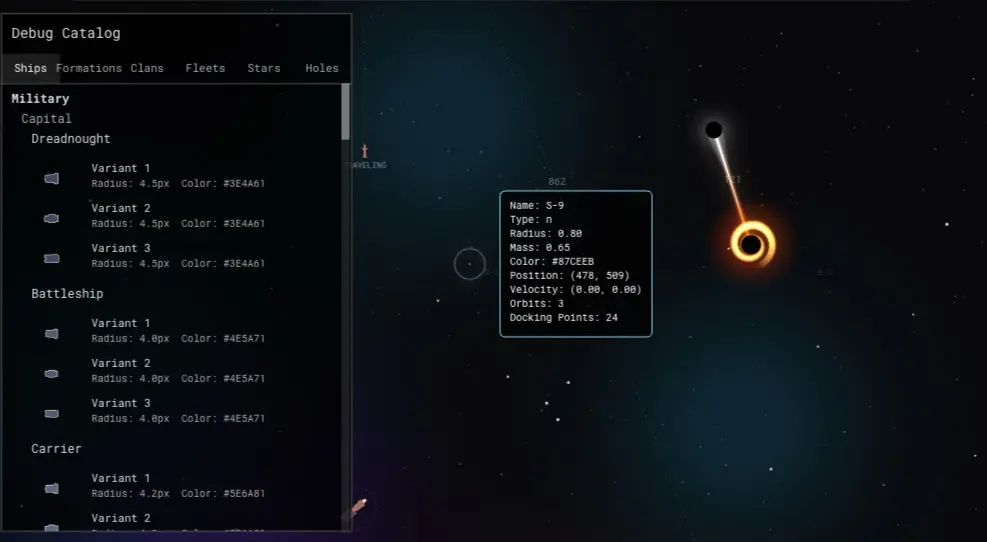Click Dreadnought Variant 3 ship icon
Viewport: 987px width, 542px height.
coord(52,259)
